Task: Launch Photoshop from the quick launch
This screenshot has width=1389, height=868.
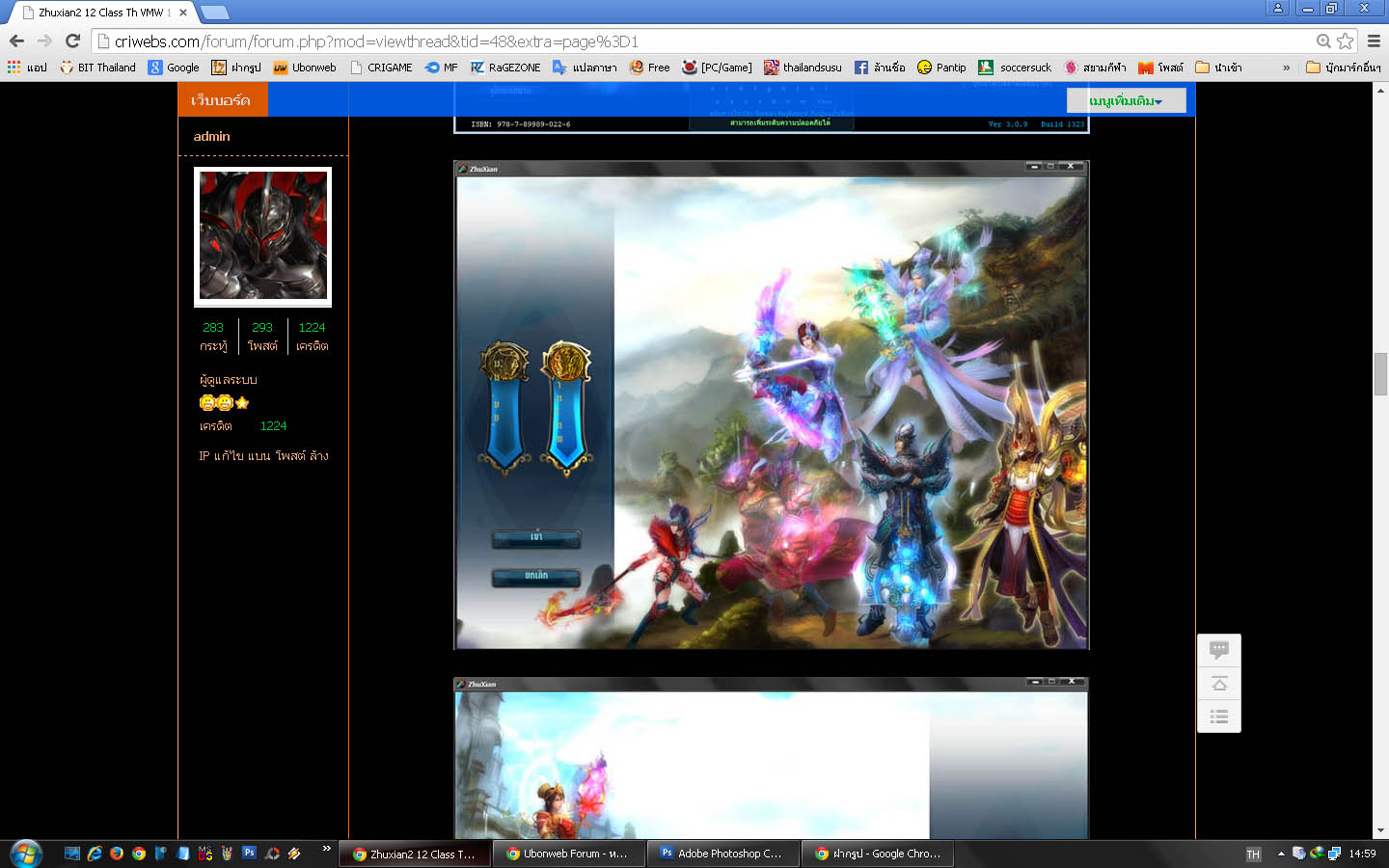Action: click(x=250, y=853)
